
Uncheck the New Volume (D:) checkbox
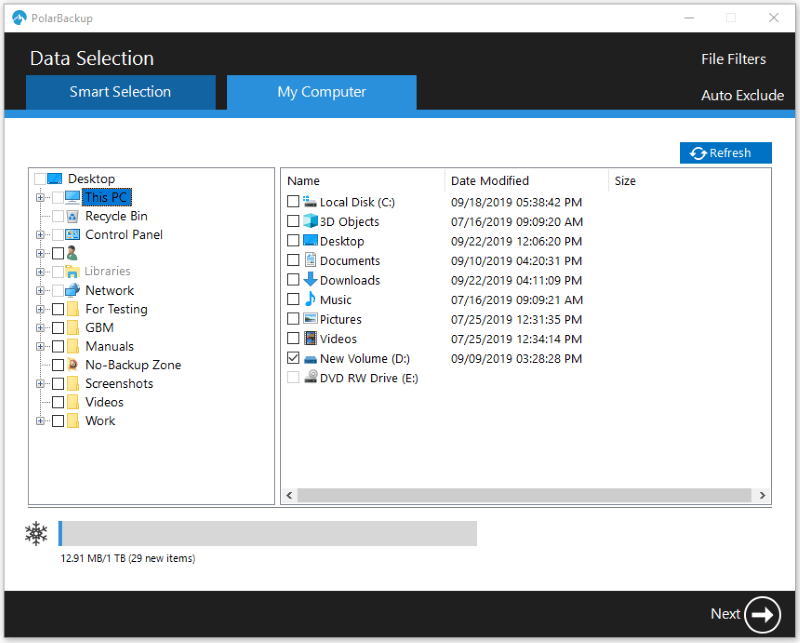[293, 358]
